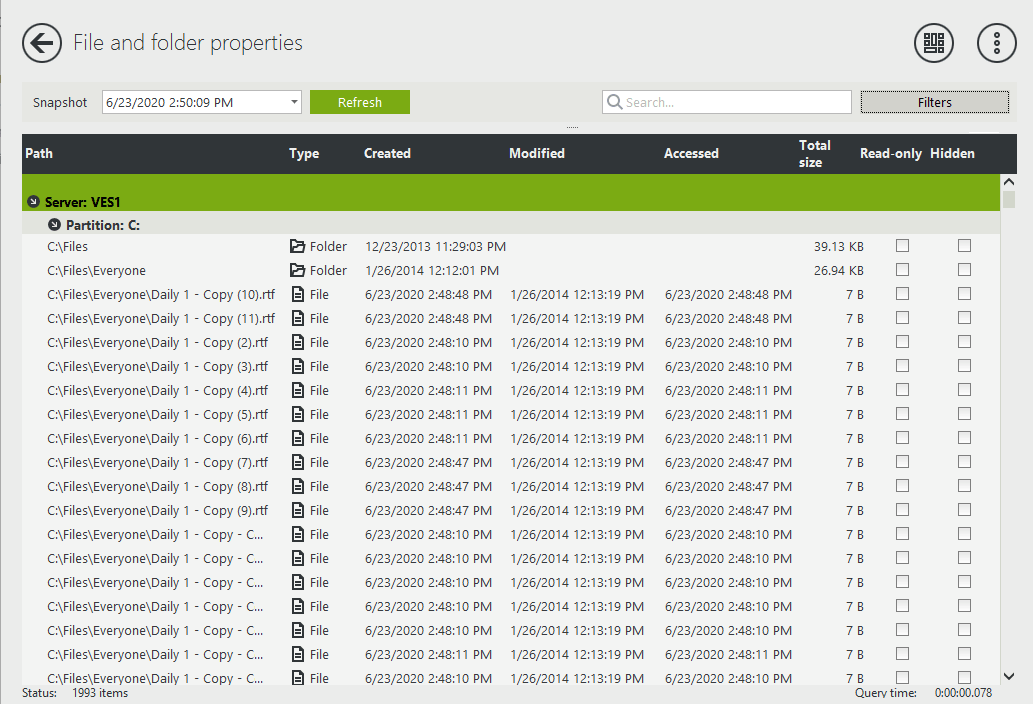1033x704 pixels.
Task: Open the Filters button
Action: coord(934,102)
